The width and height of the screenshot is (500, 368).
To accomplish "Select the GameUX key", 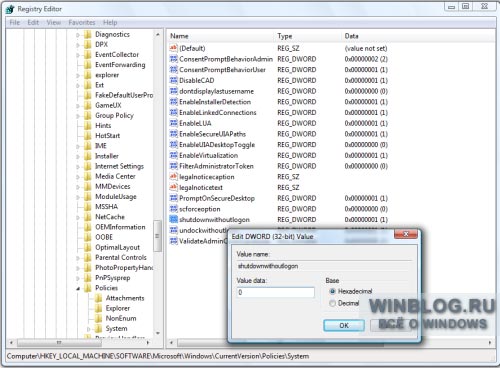I will [x=108, y=105].
